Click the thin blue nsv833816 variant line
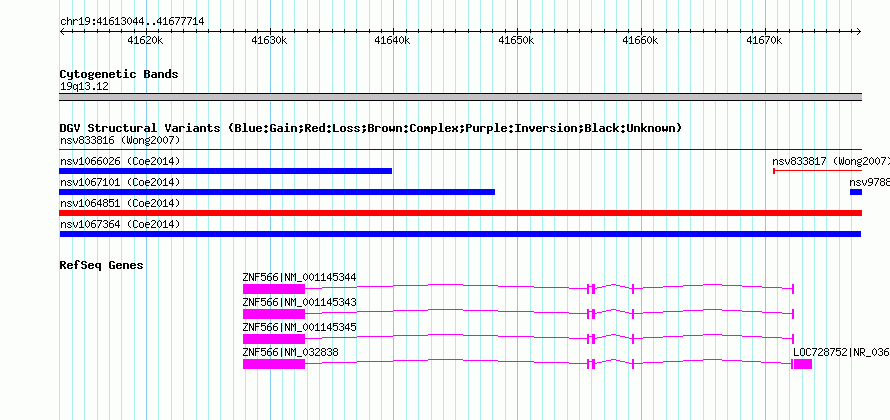Image resolution: width=890 pixels, height=420 pixels. (x=460, y=150)
